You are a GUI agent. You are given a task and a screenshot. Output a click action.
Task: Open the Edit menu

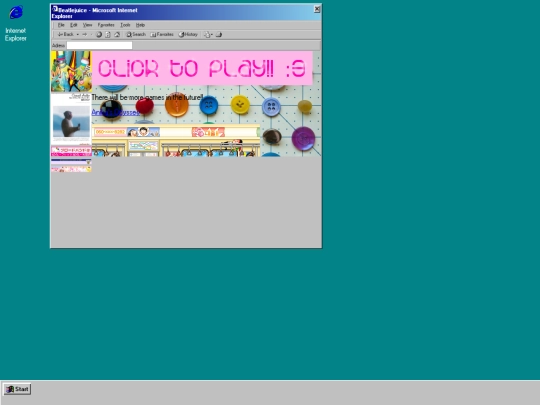74,25
